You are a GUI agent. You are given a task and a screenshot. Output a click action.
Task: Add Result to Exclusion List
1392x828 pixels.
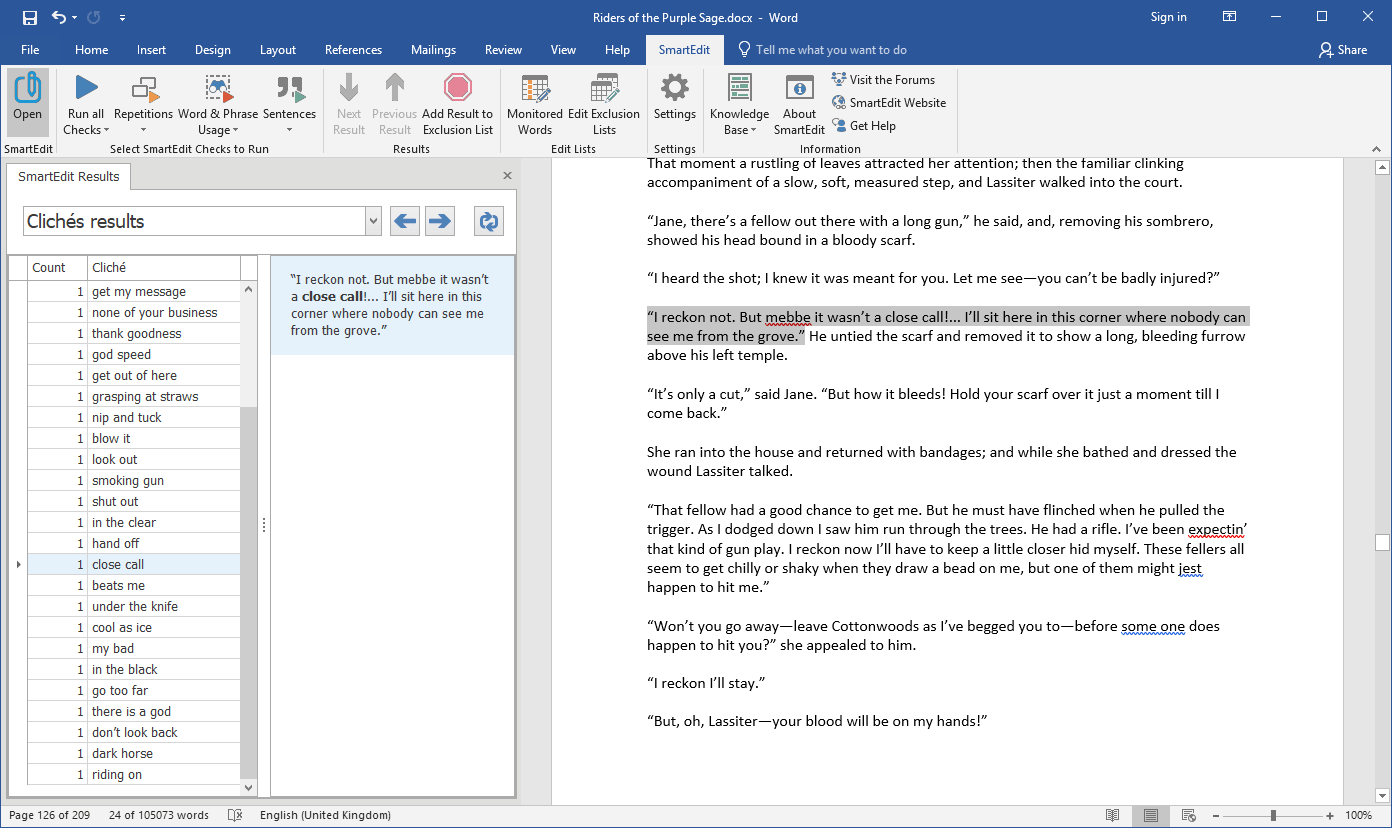(457, 105)
